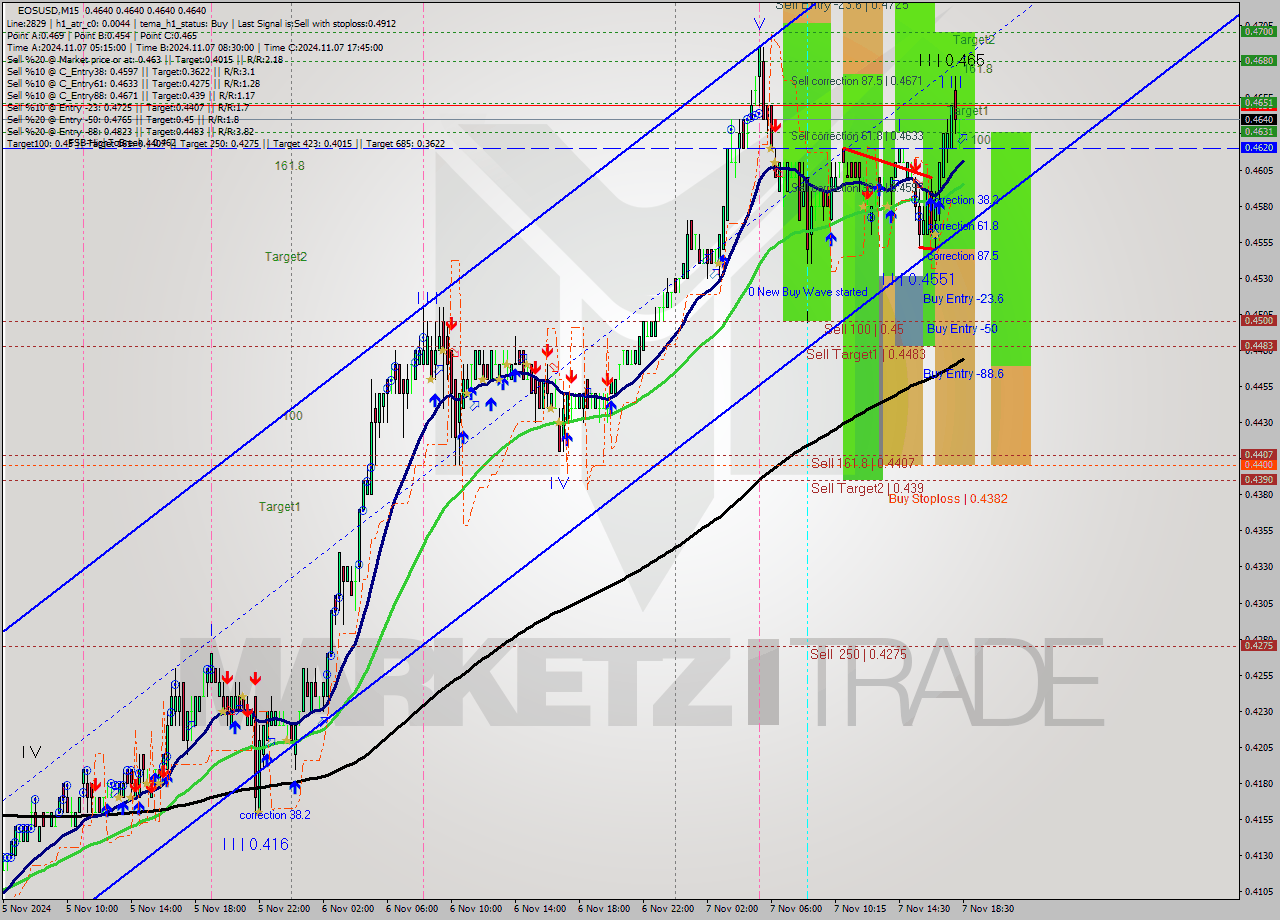Click the red 0.4275 price tag
This screenshot has height=920, width=1280.
pyautogui.click(x=1258, y=646)
